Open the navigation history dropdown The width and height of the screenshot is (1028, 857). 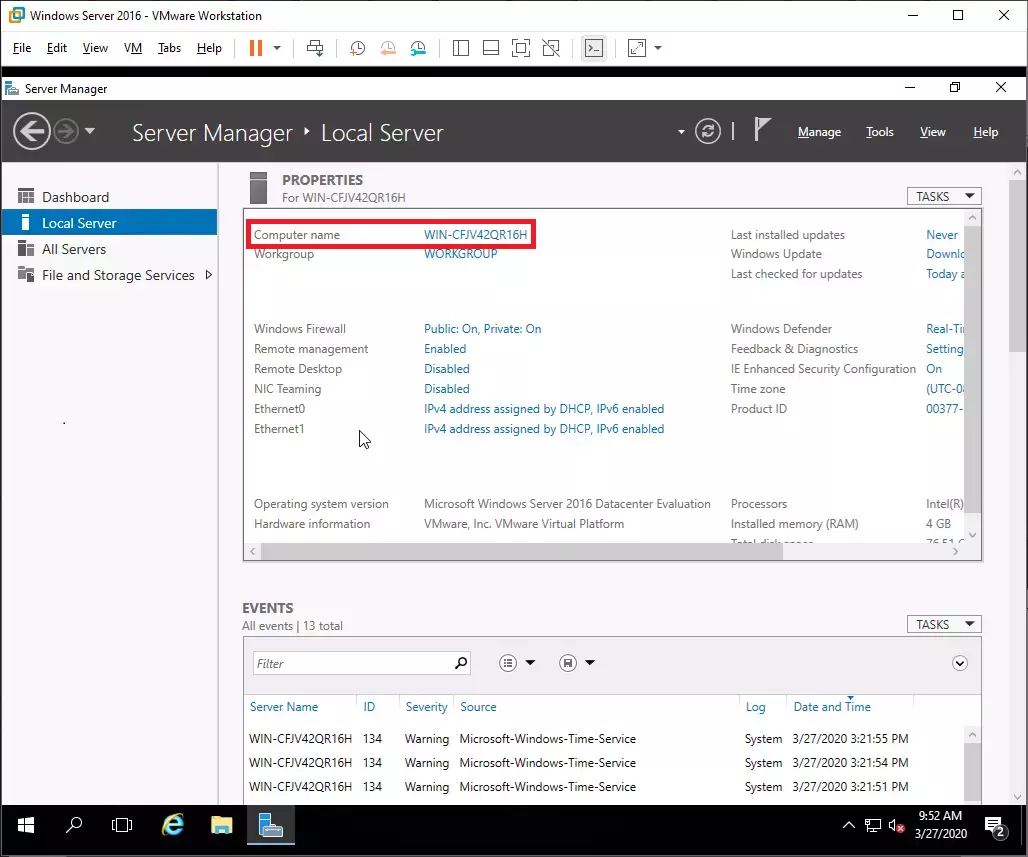tap(90, 131)
